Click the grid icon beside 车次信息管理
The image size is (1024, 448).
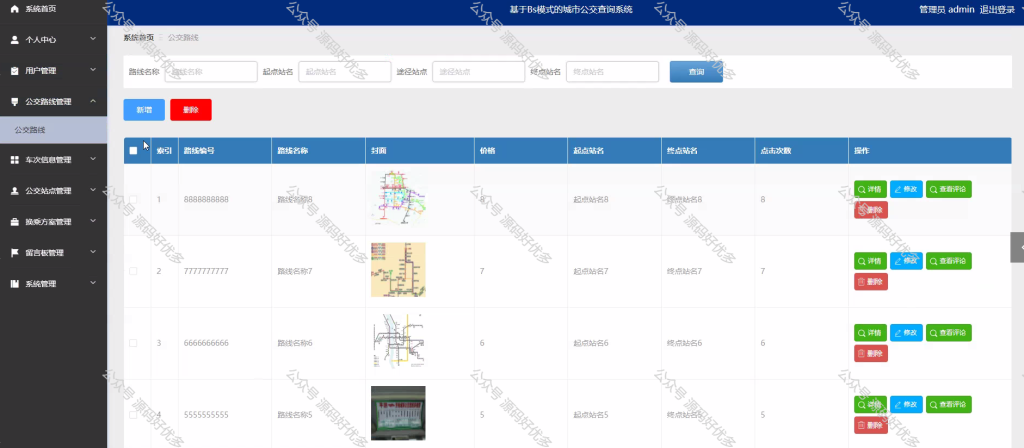14,160
